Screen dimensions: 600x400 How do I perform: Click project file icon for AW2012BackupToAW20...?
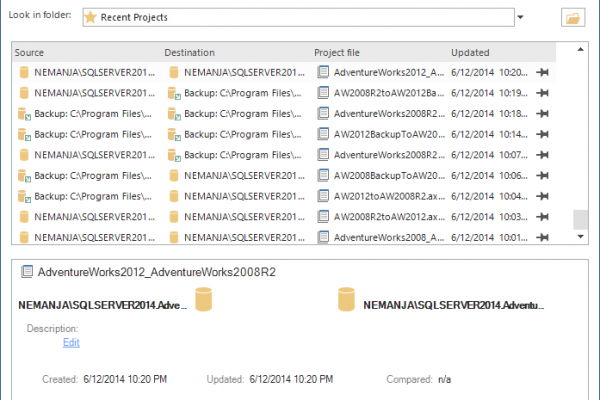[323, 134]
